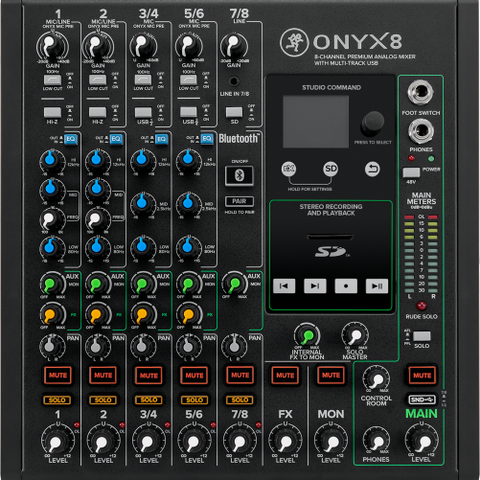This screenshot has width=480, height=480.
Task: Click the FX button in Studio Command
Action: coord(289,169)
